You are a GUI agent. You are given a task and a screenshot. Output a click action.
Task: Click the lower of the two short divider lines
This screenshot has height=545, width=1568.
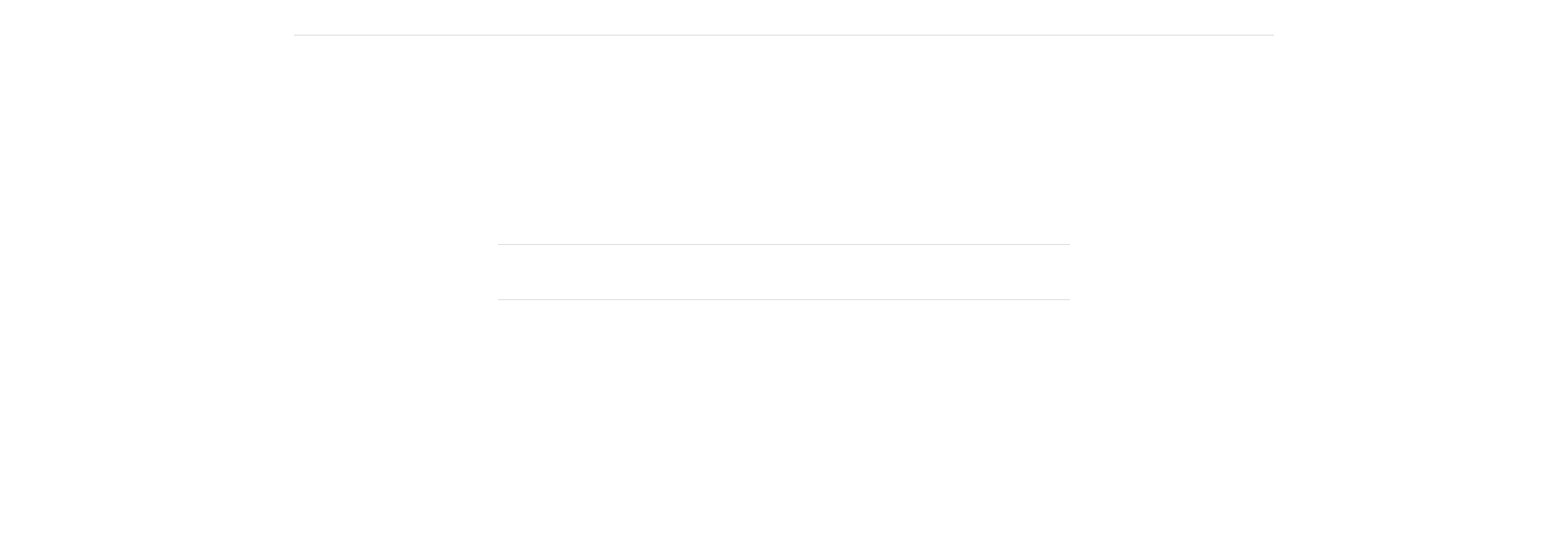(x=784, y=299)
